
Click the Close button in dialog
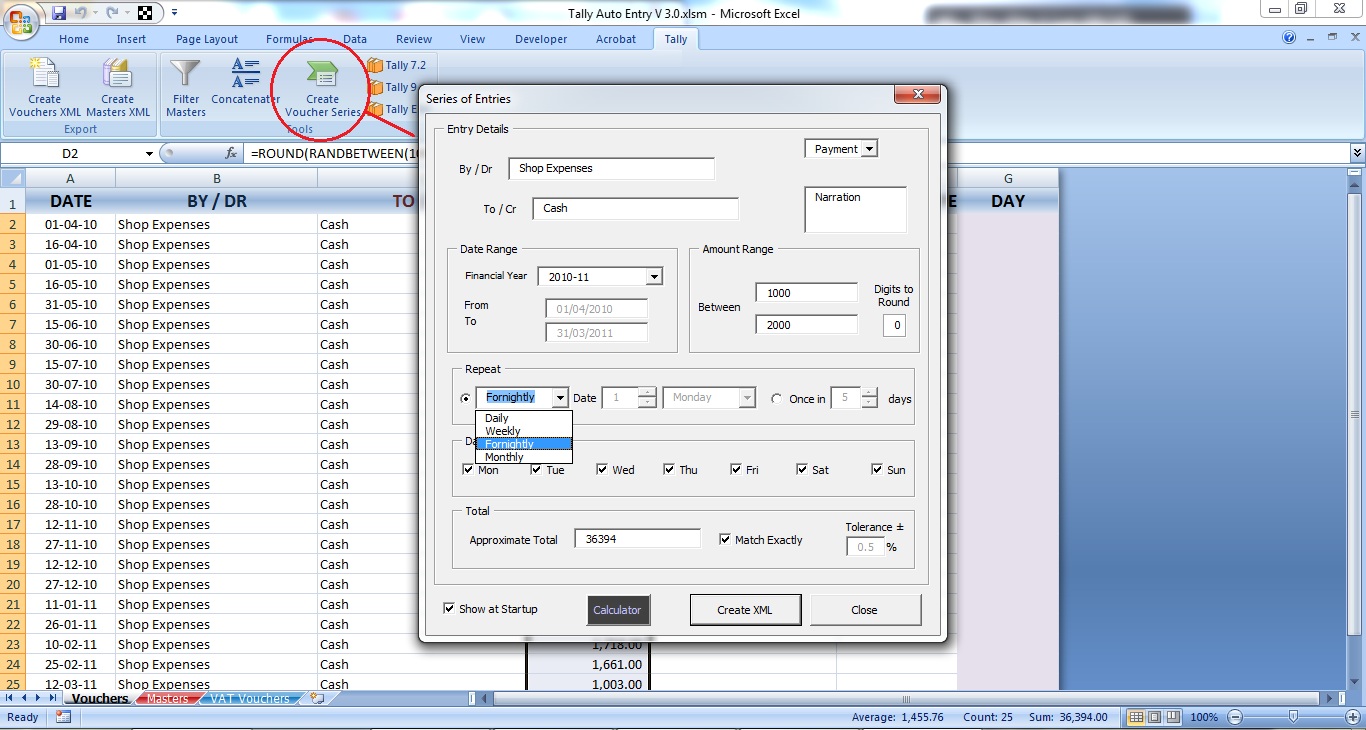pos(865,610)
